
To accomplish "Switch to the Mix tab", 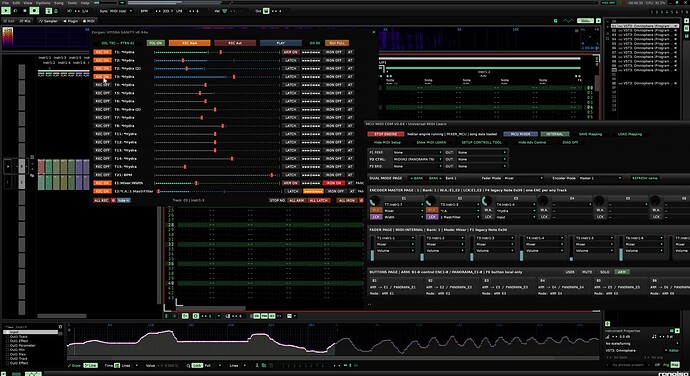I will click(x=25, y=21).
